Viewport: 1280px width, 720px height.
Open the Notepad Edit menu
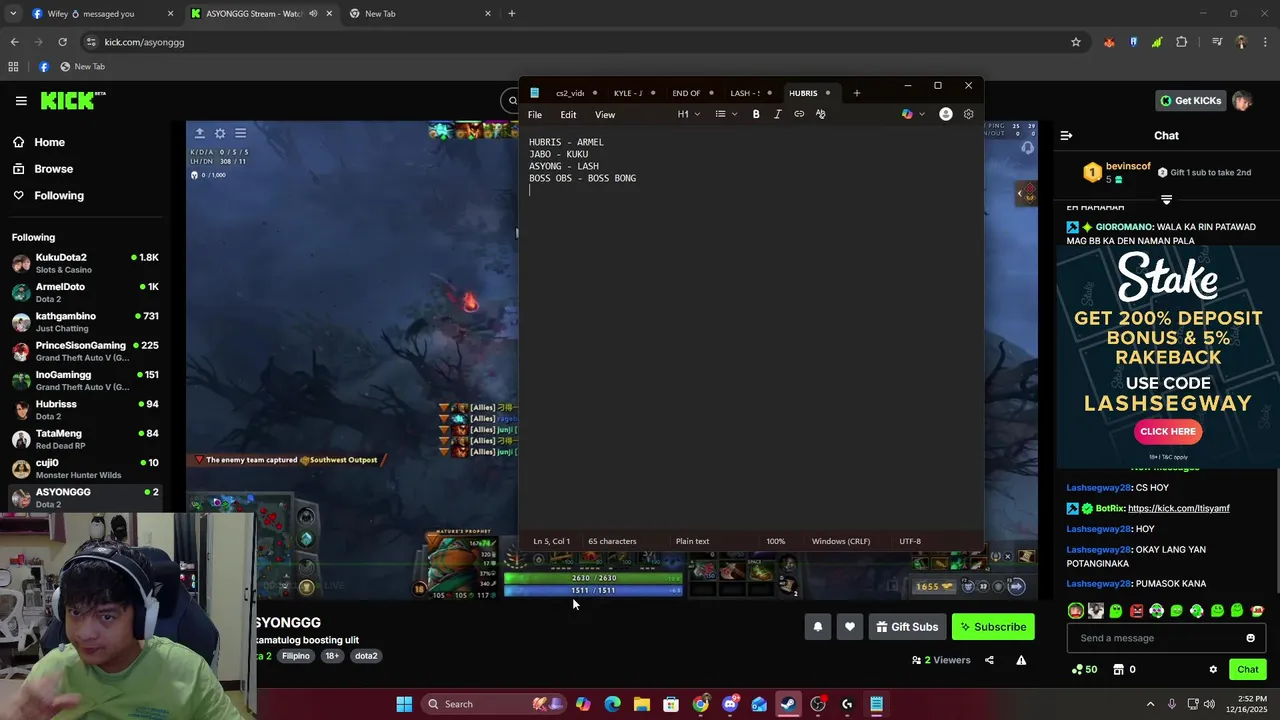coord(568,115)
